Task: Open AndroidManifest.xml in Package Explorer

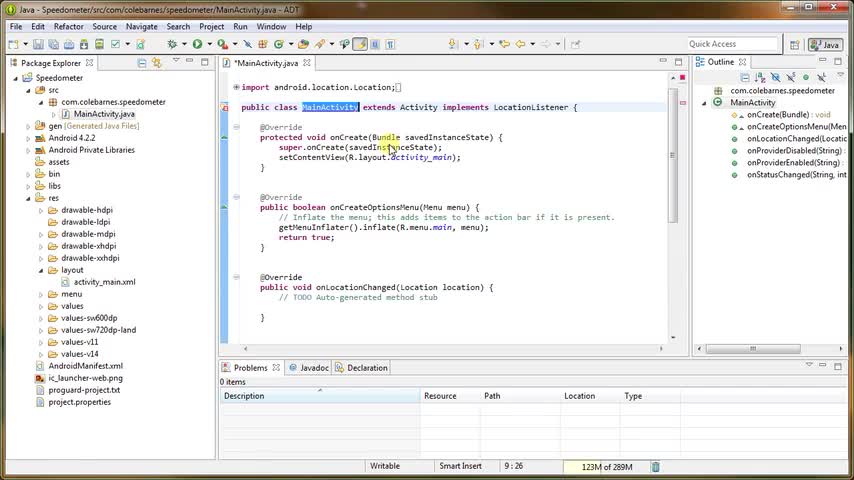Action: coord(85,366)
